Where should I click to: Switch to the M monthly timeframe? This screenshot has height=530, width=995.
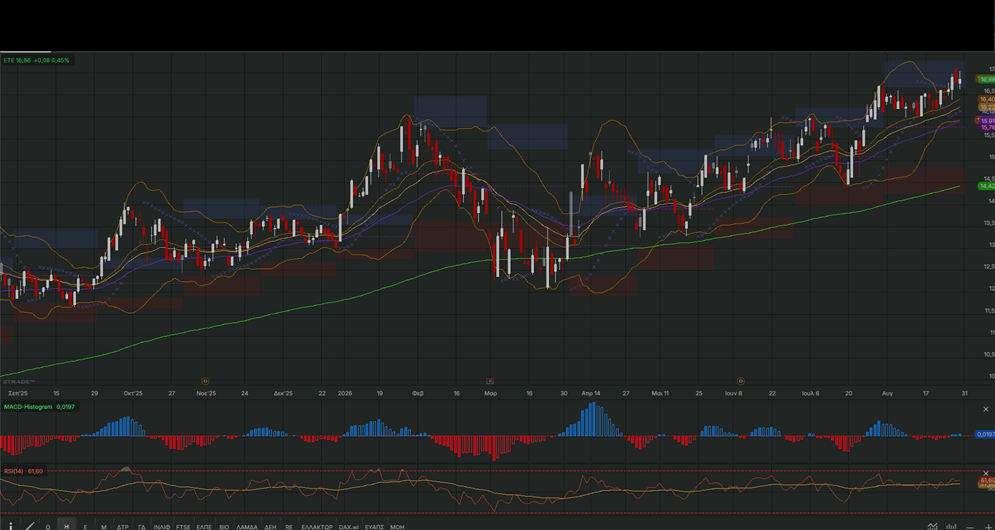103,527
